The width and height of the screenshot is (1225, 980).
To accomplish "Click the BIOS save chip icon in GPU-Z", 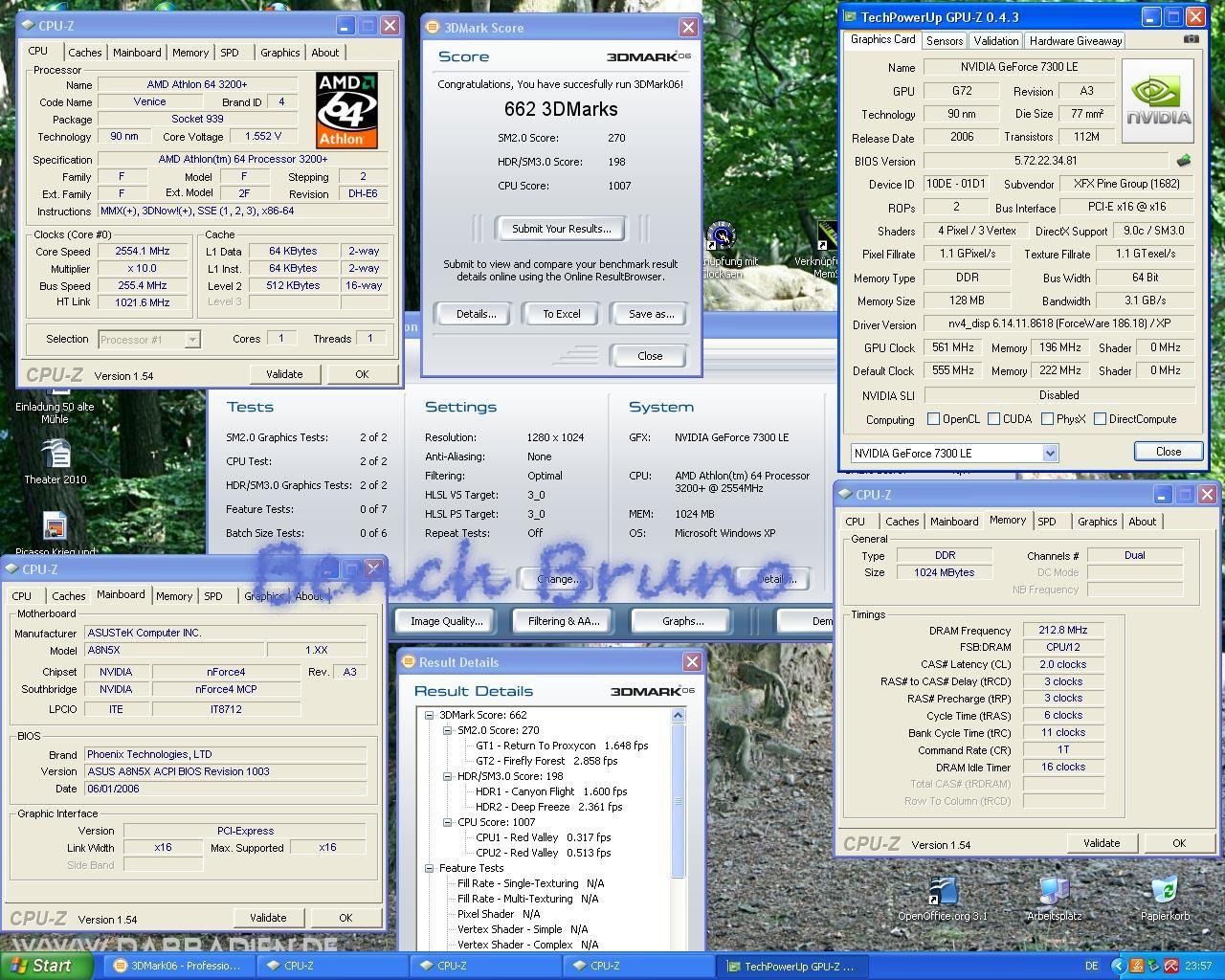I will click(x=1184, y=161).
